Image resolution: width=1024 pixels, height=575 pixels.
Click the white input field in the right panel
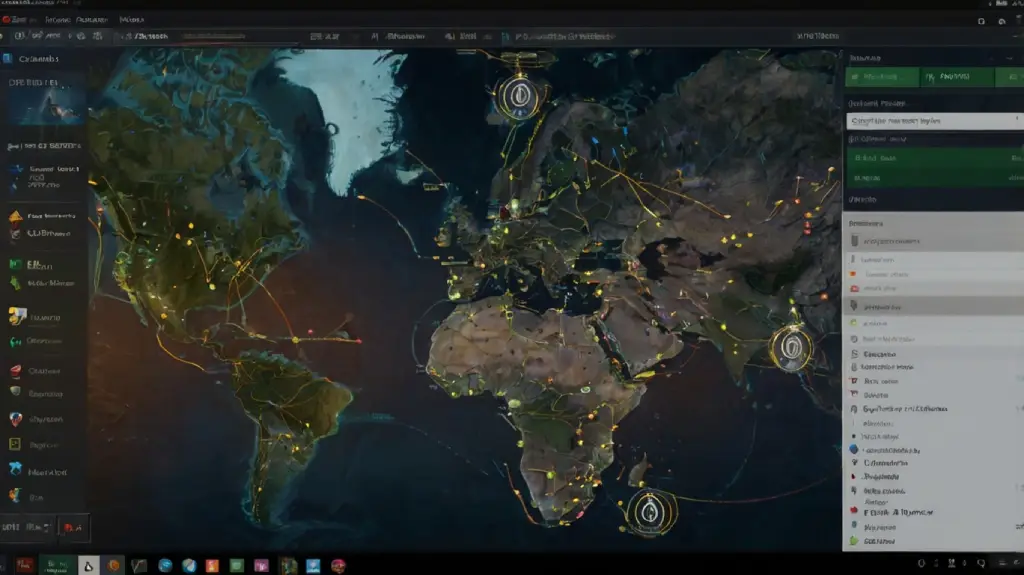coord(933,121)
